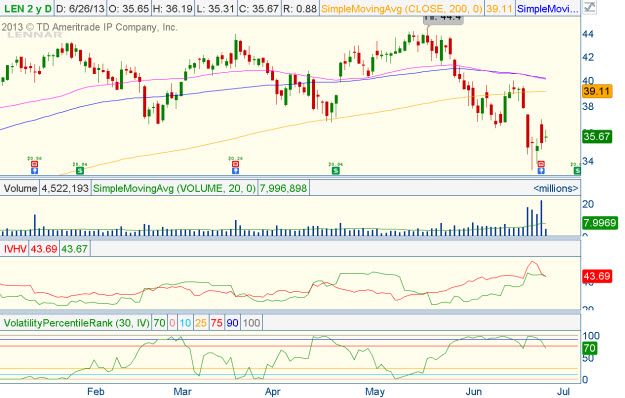Click the green dividend icon in late April
The width and height of the screenshot is (625, 398).
pyautogui.click(x=336, y=171)
